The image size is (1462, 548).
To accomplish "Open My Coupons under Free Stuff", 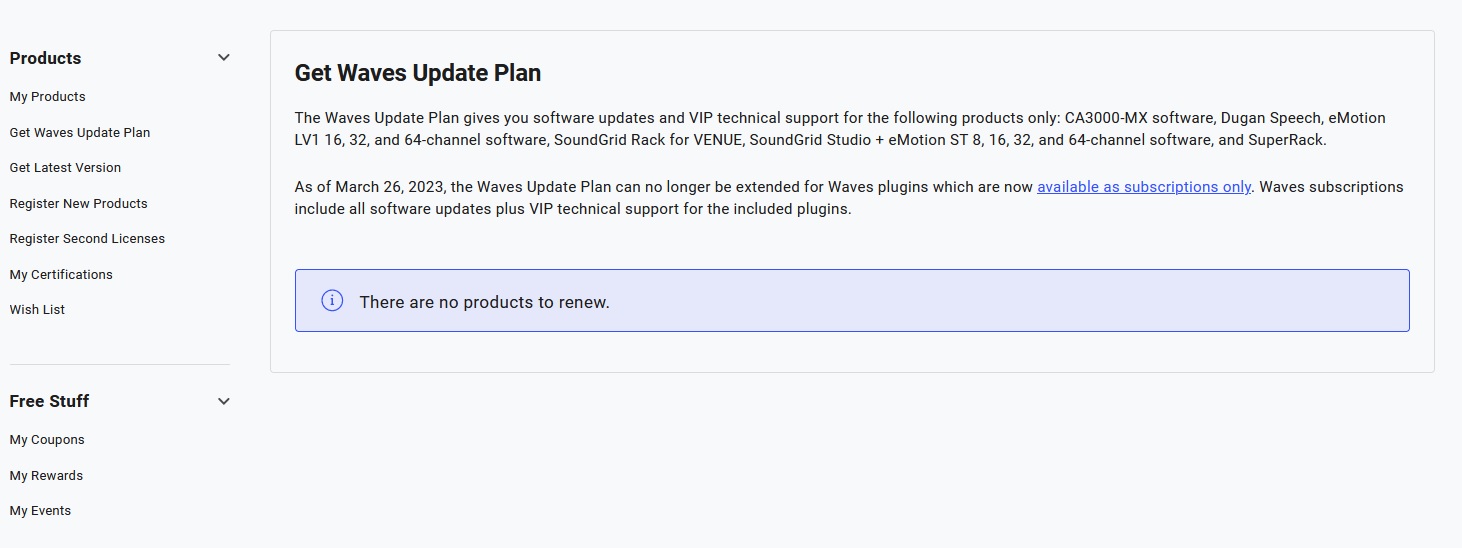I will (x=47, y=440).
